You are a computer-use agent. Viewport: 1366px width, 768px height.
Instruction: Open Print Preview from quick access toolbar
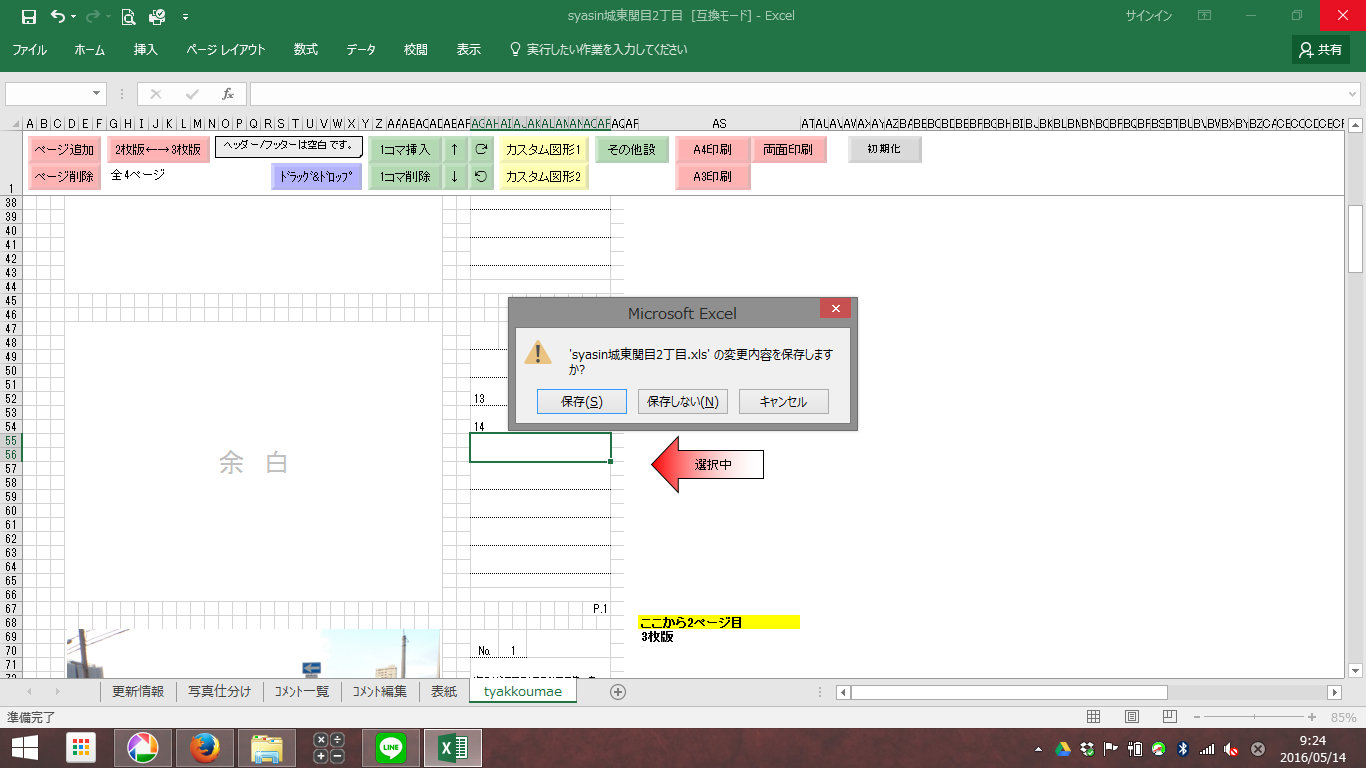click(128, 16)
